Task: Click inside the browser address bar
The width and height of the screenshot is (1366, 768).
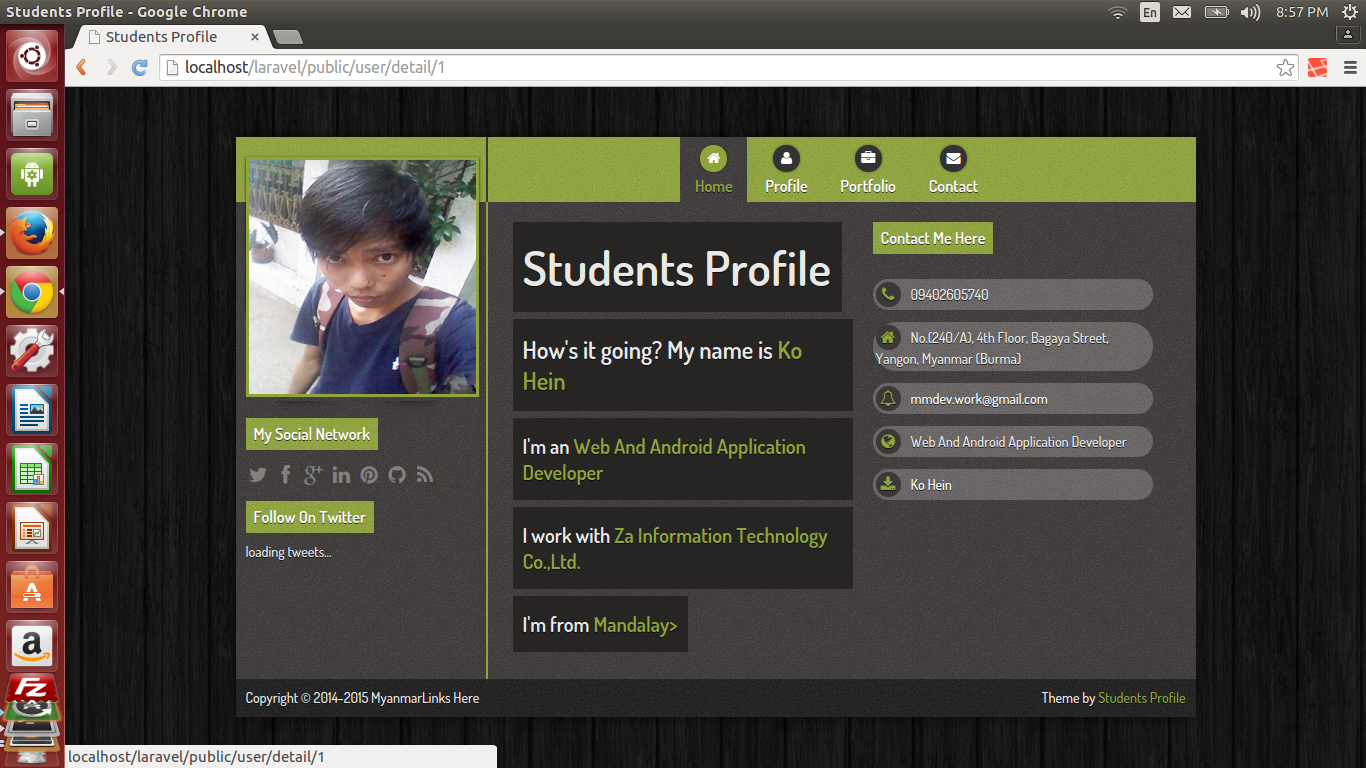Action: (x=400, y=67)
